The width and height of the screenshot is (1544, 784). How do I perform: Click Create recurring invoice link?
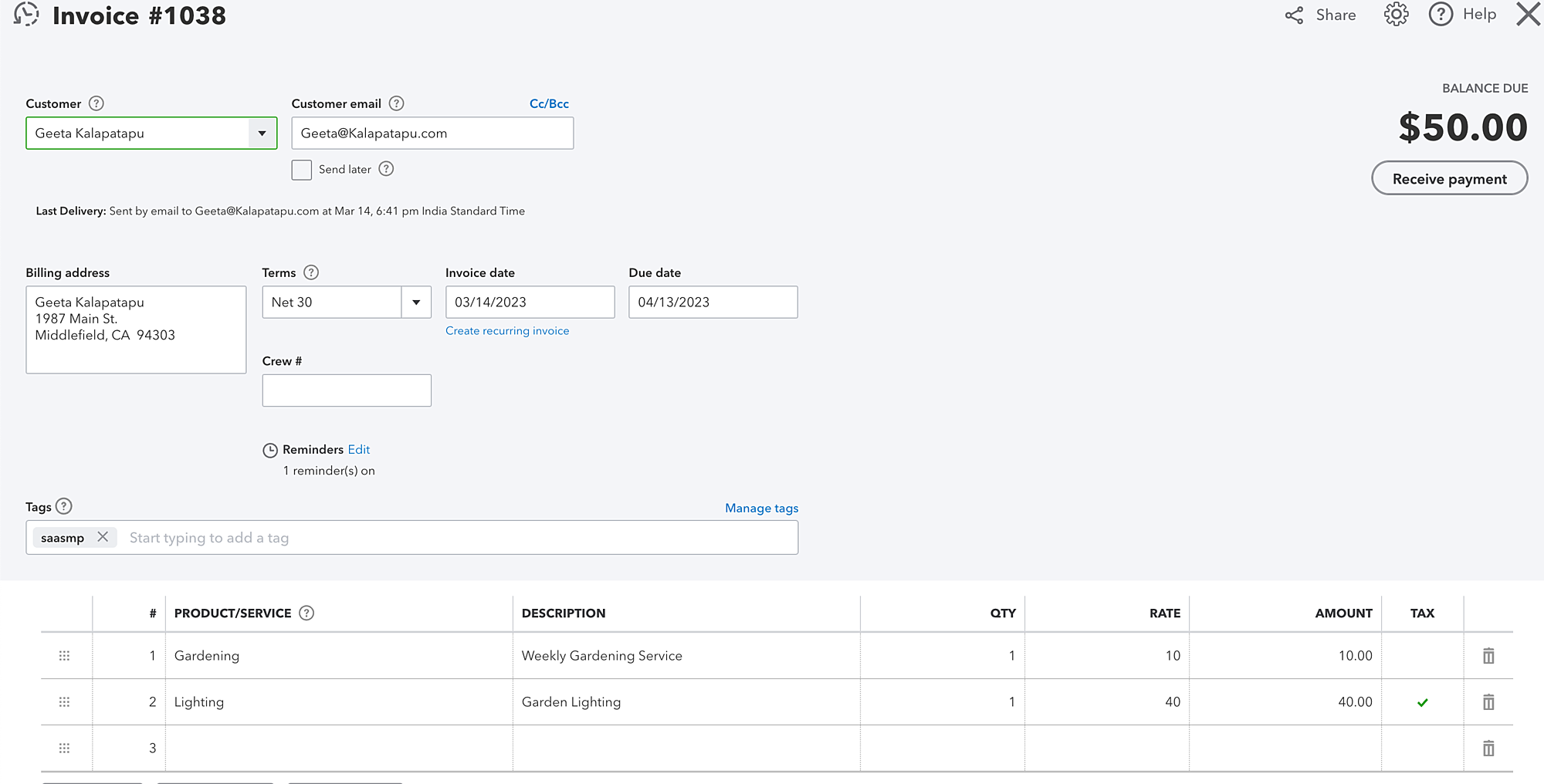point(507,331)
